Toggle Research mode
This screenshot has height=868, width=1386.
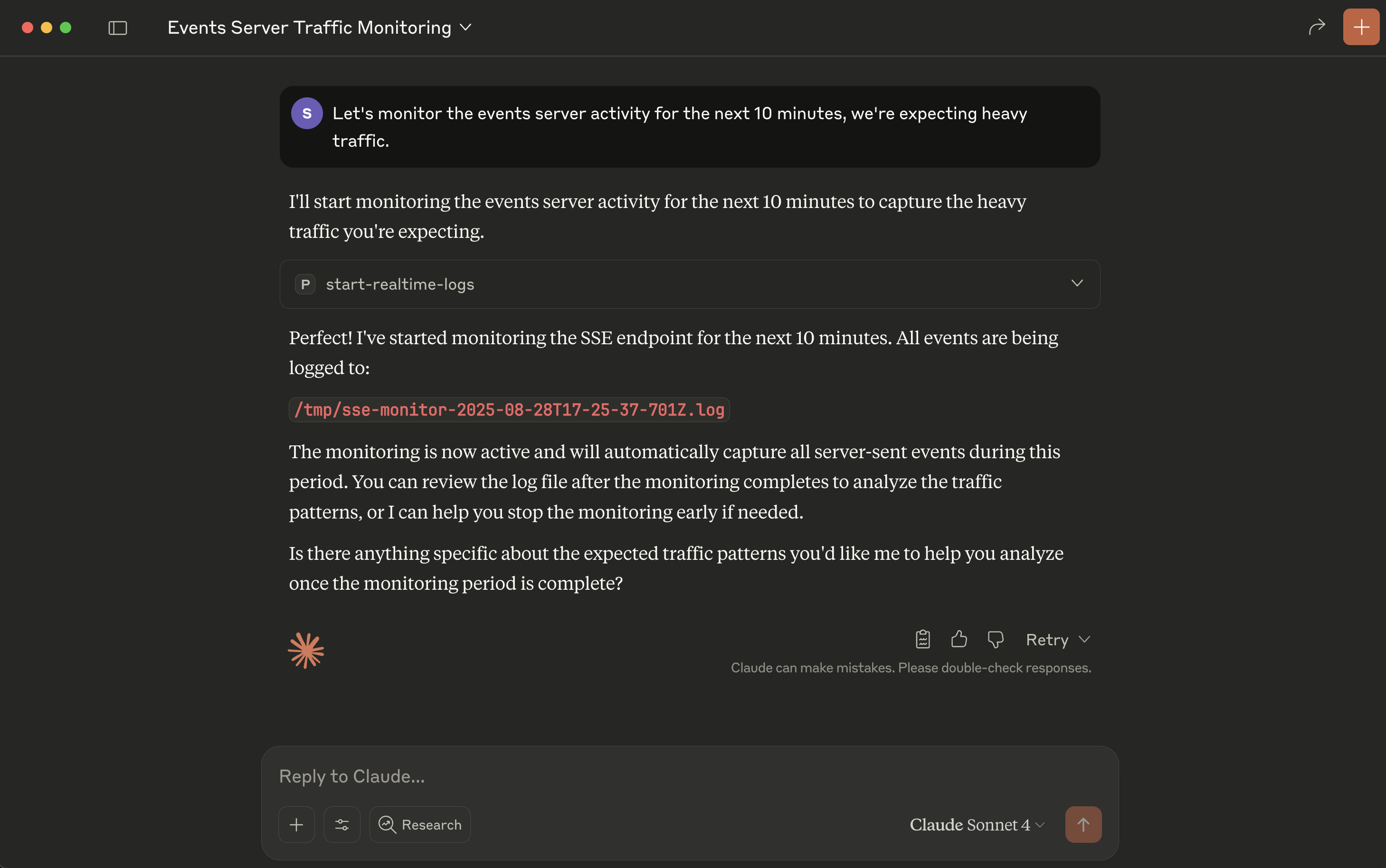(420, 824)
